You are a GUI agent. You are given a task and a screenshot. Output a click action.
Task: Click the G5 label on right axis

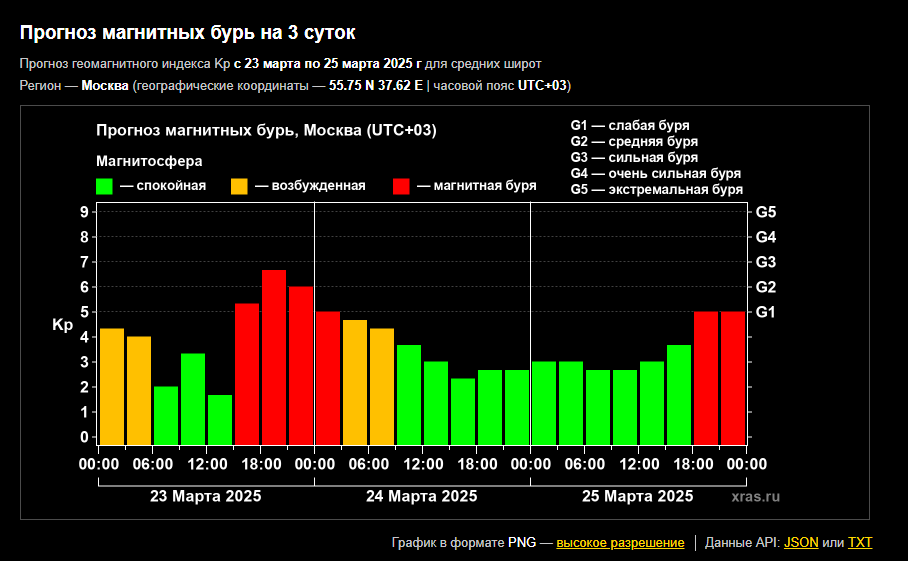pos(766,212)
